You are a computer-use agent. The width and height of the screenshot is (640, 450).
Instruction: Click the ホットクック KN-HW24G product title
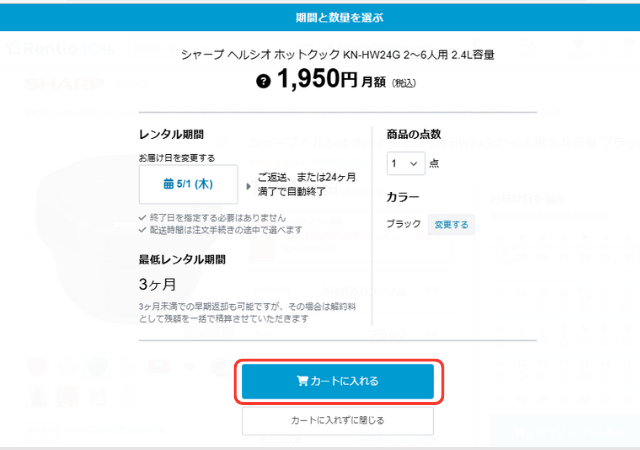tap(338, 54)
